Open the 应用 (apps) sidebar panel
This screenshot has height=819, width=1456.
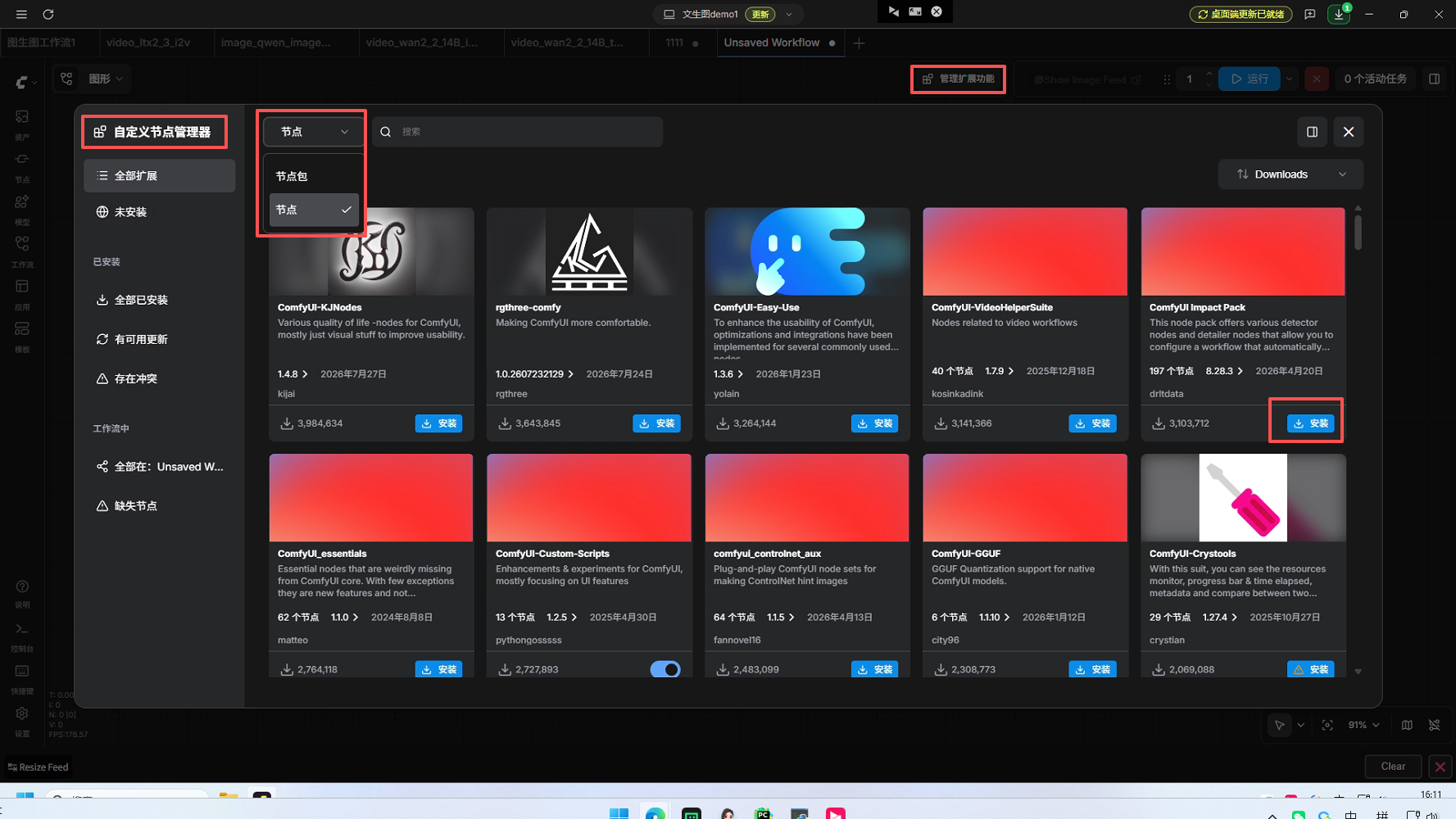[22, 294]
